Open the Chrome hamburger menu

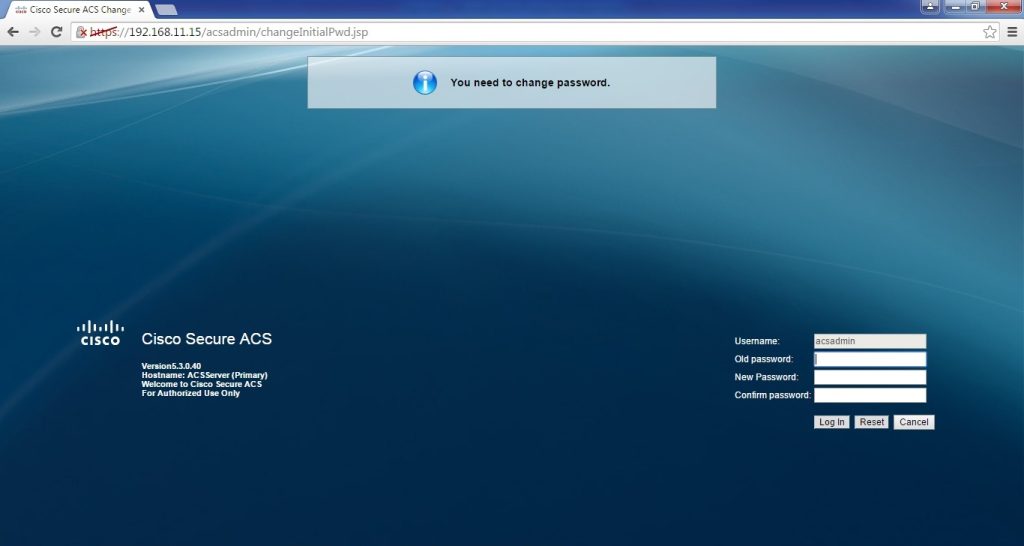pyautogui.click(x=1011, y=32)
